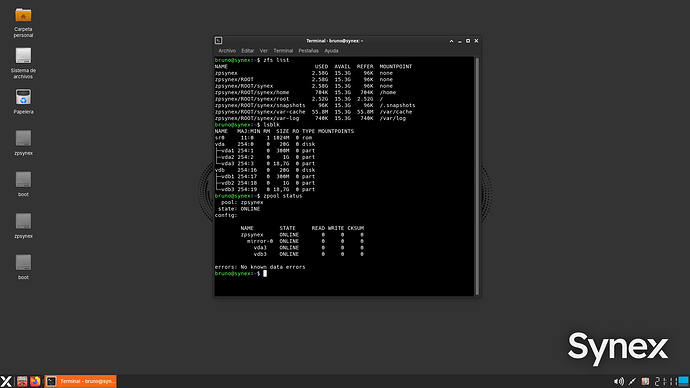Click 'lsblk' command text
Viewport: 690px width, 388px height.
tap(272, 125)
